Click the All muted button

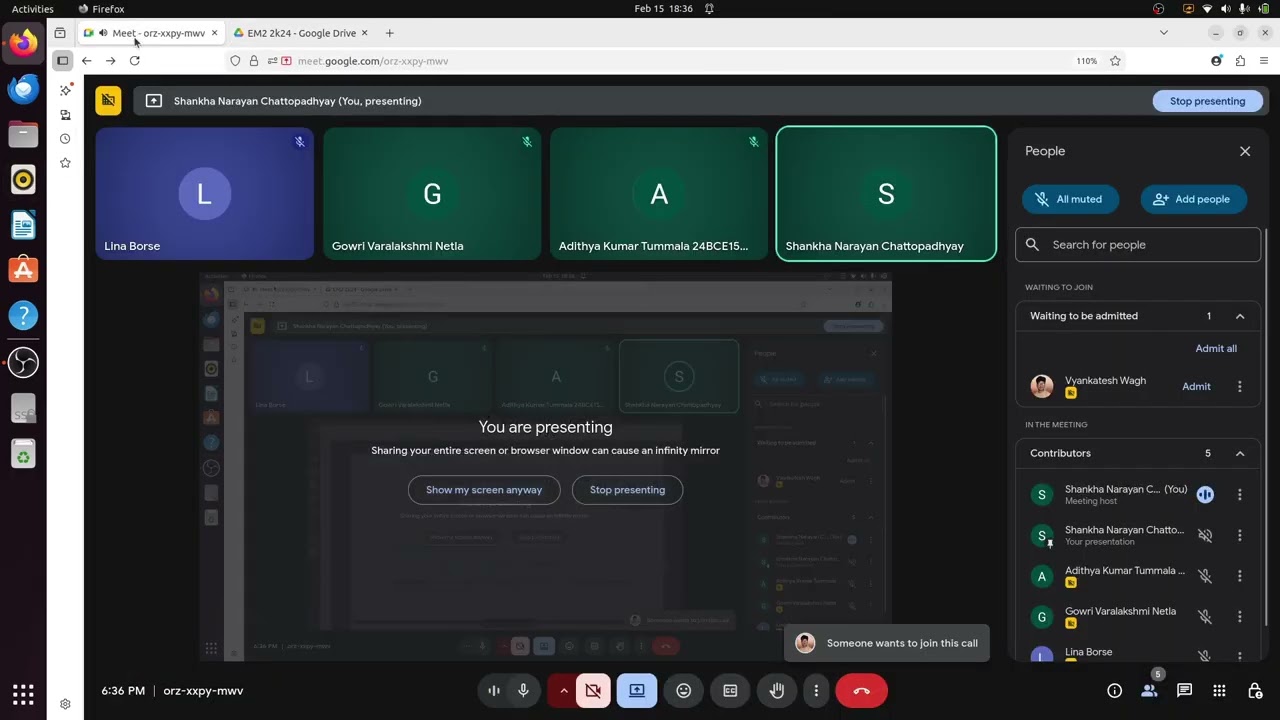click(x=1070, y=199)
